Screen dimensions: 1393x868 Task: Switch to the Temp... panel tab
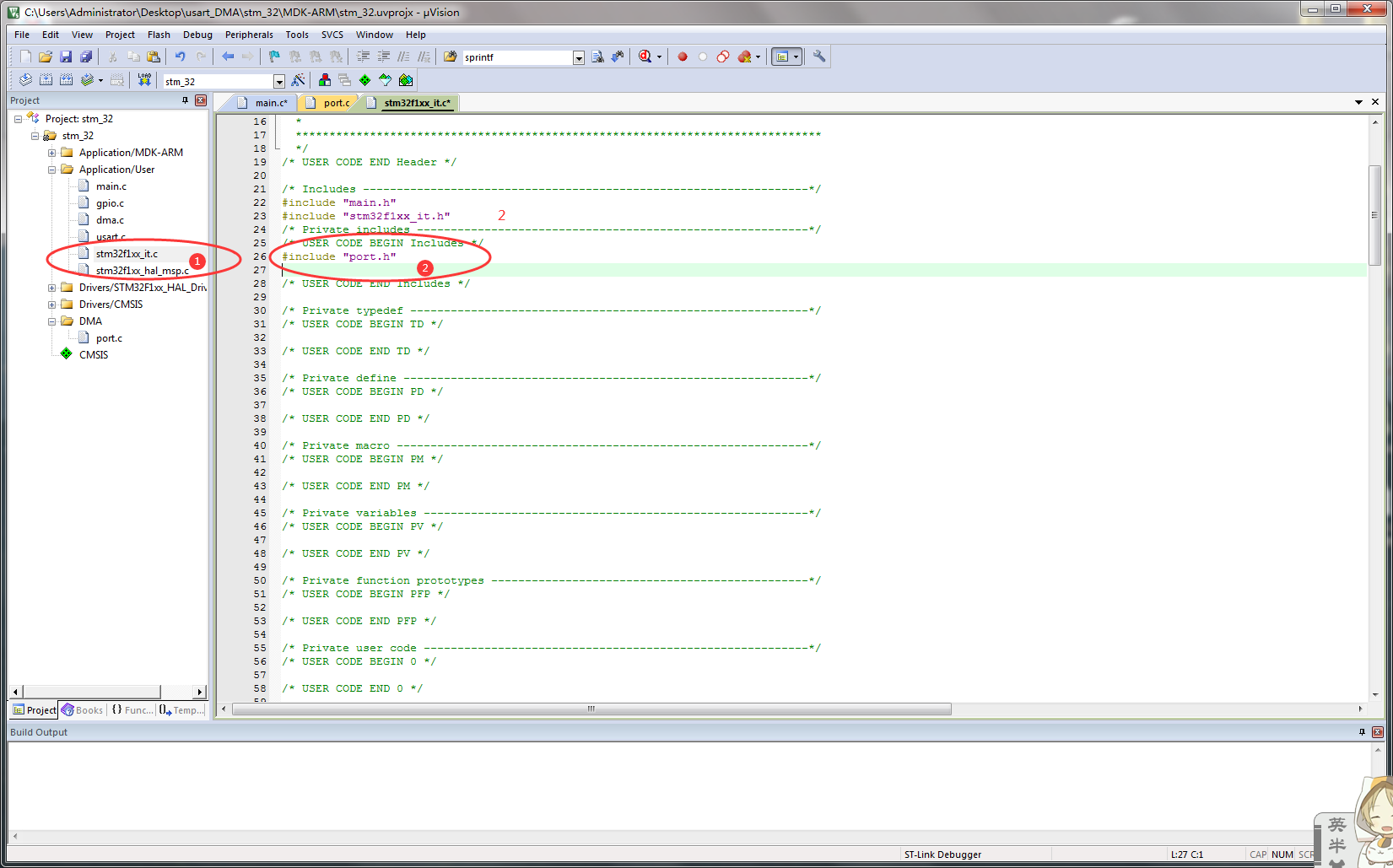182,710
